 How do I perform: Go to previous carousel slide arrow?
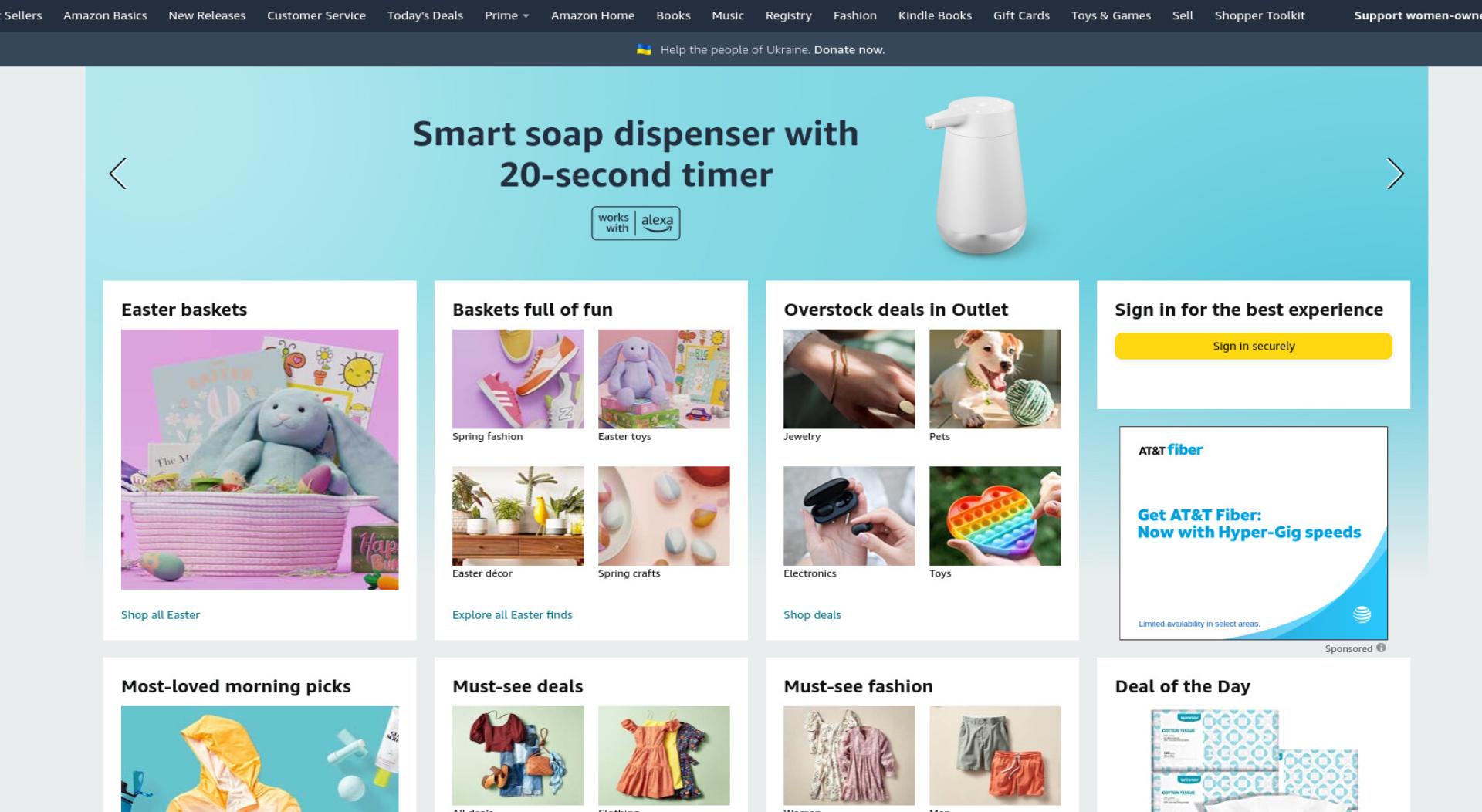pos(117,174)
